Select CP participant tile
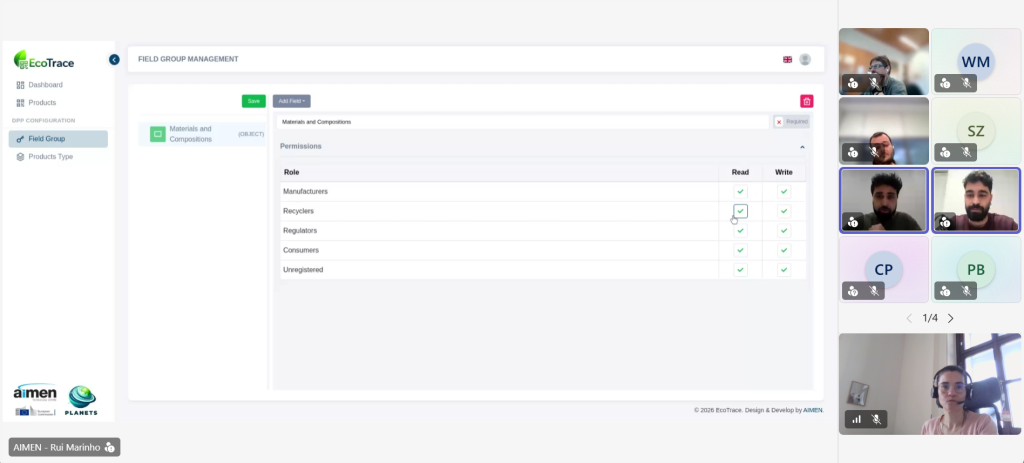 point(884,269)
